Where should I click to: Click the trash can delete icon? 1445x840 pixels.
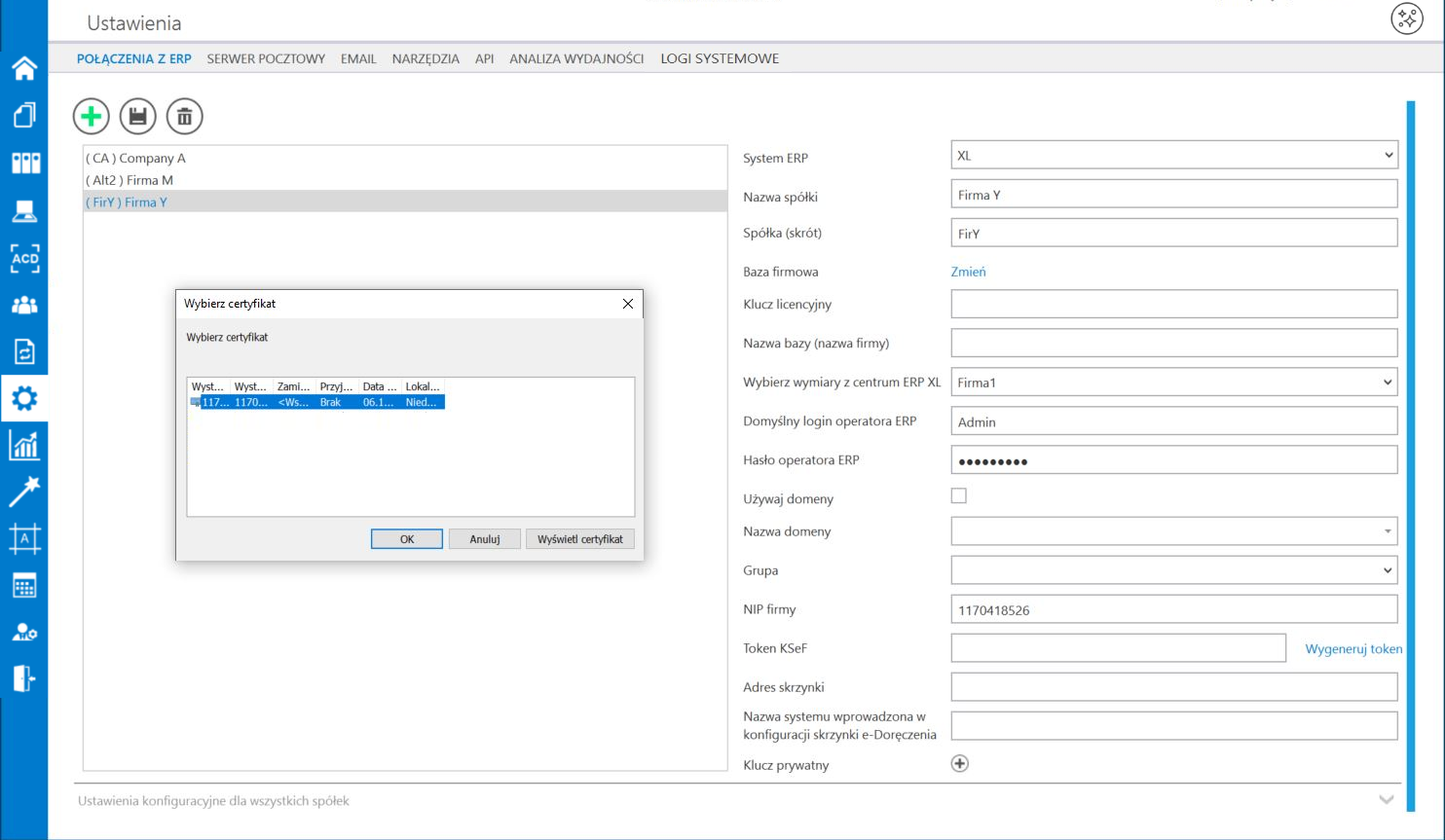[x=185, y=117]
